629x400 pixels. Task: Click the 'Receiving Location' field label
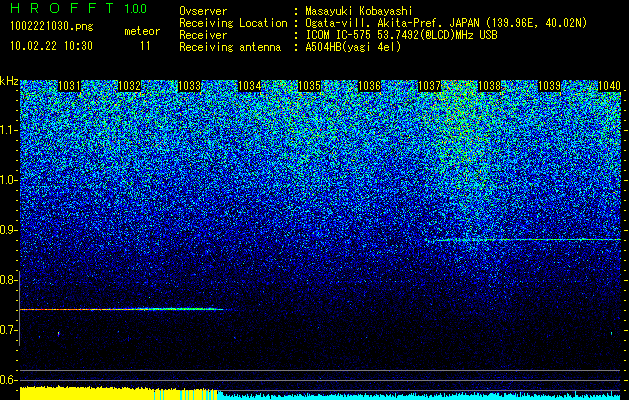233,23
